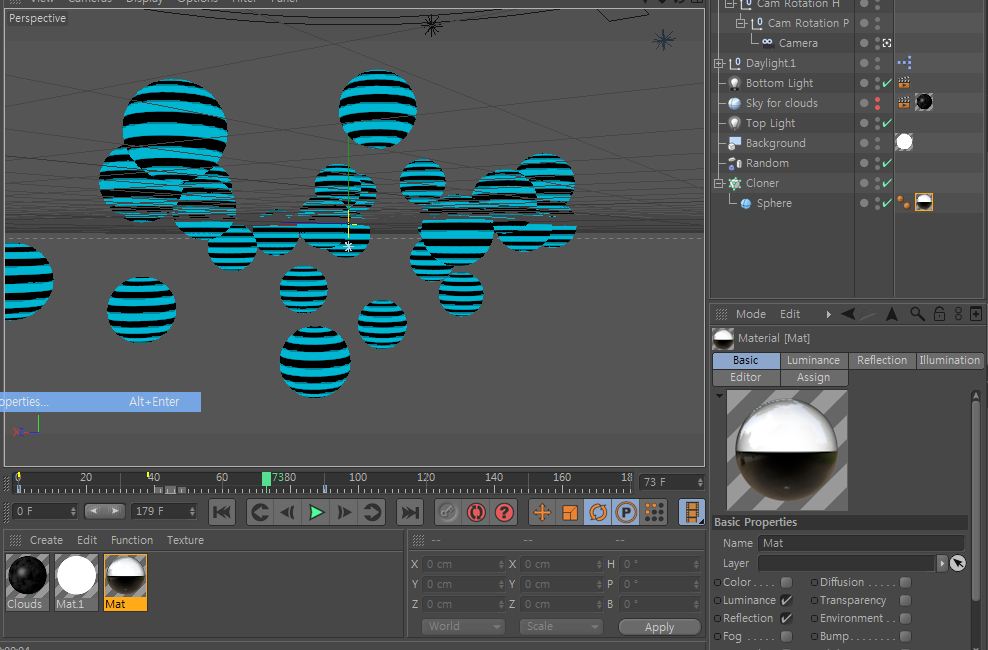Select the Daylight.1 expression tag icon
The height and width of the screenshot is (650, 988).
tap(904, 62)
